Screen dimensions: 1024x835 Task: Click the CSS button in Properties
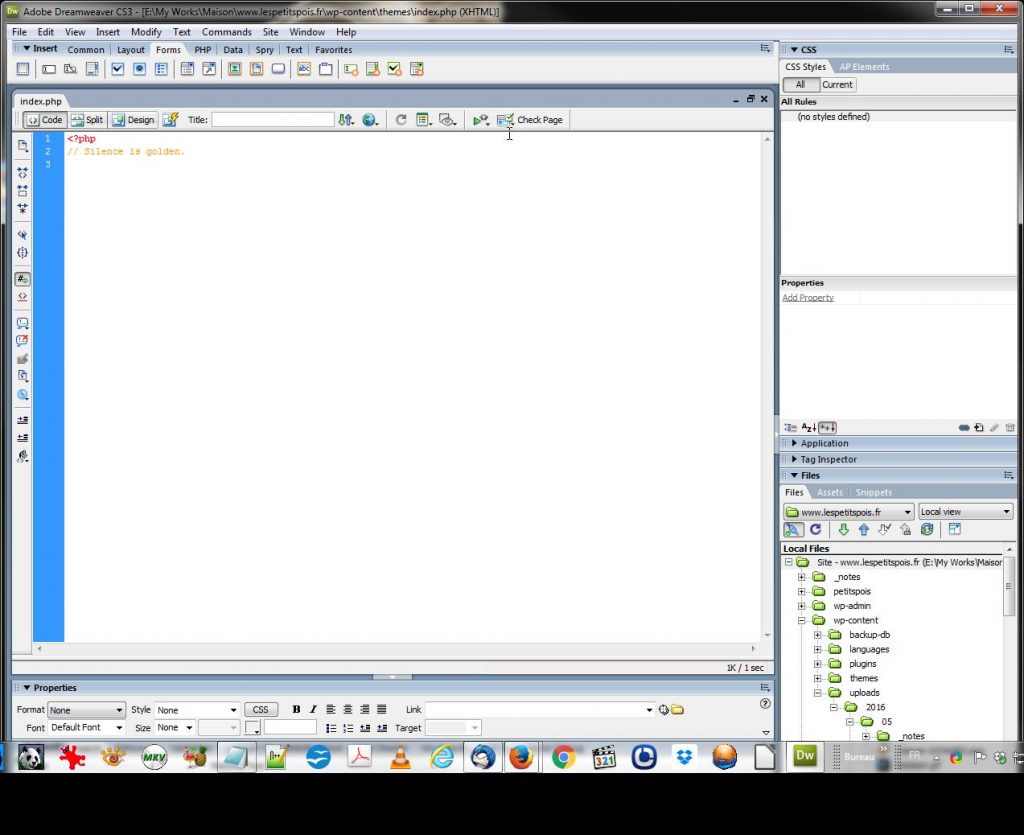coord(260,710)
